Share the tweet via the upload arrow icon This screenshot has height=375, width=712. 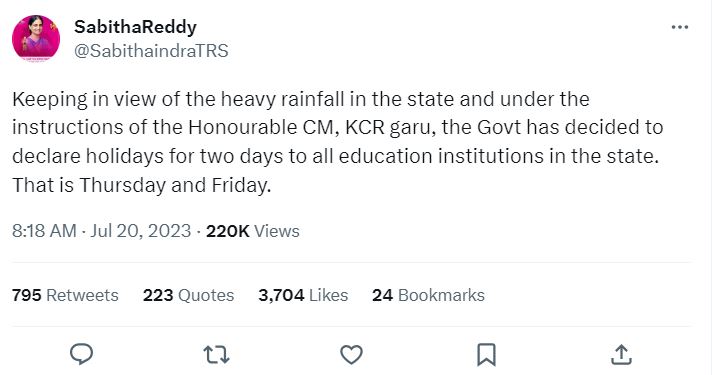click(x=621, y=355)
